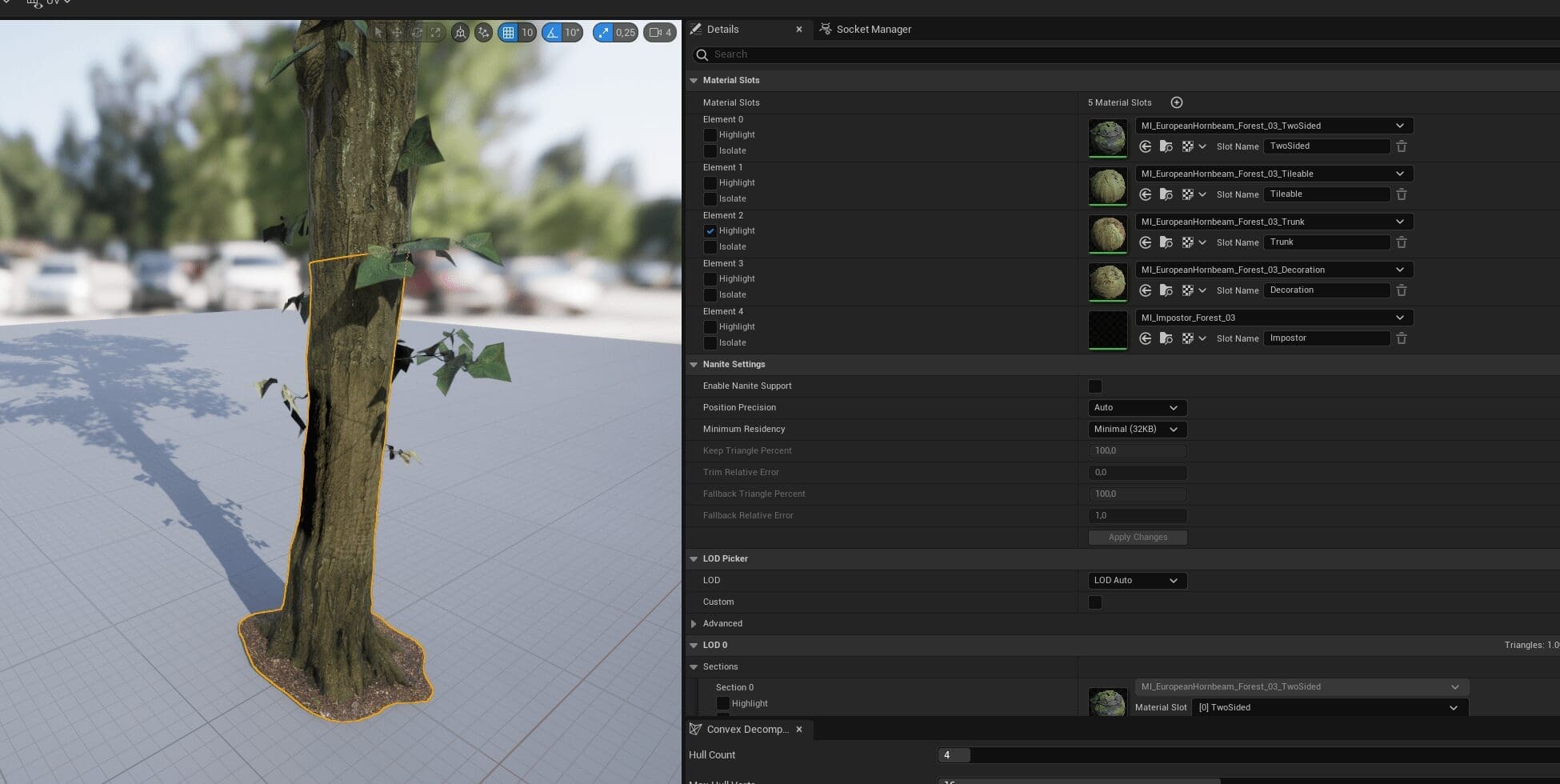Add a new material slot
The image size is (1560, 784).
click(x=1176, y=102)
